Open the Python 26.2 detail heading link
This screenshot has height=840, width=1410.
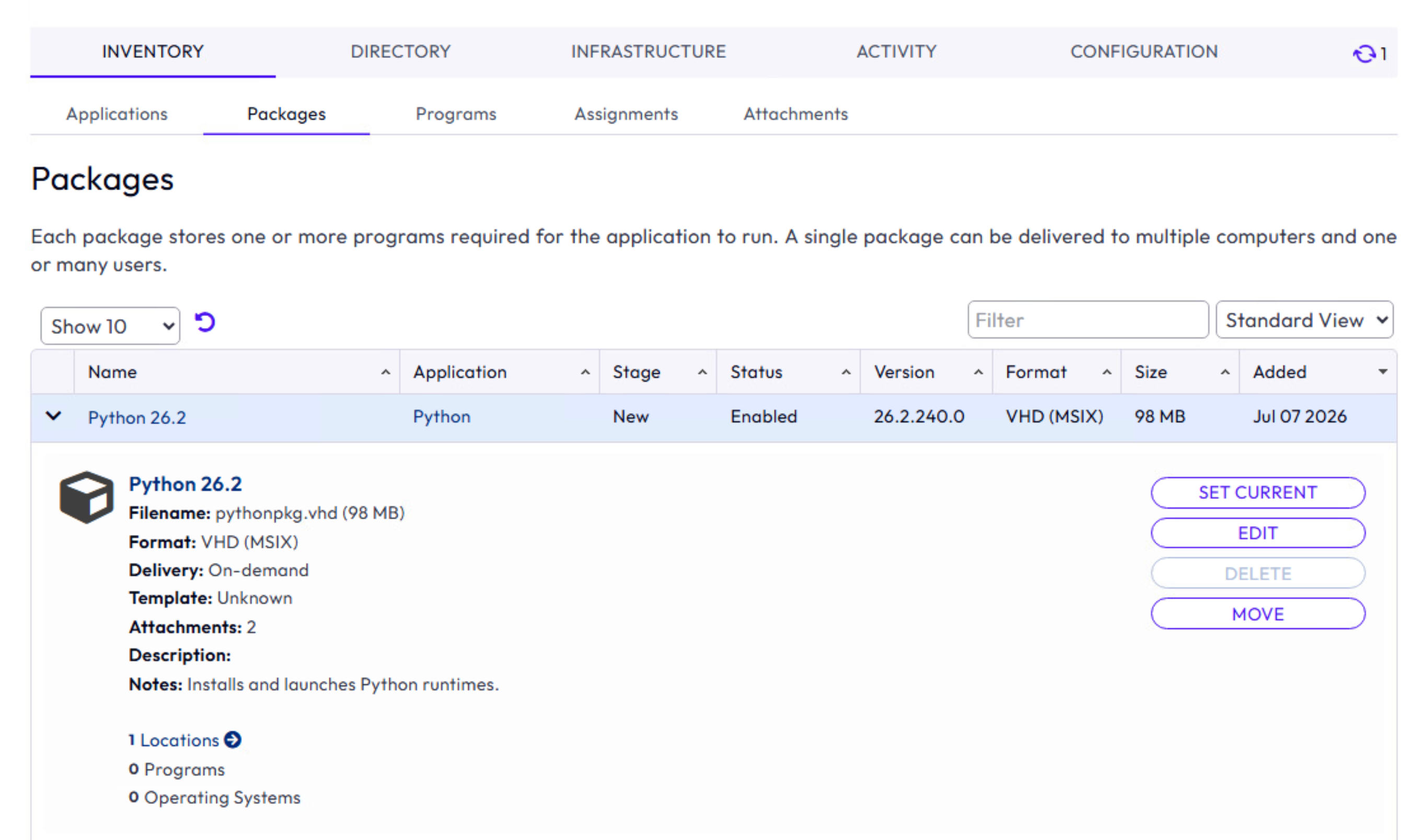tap(185, 484)
